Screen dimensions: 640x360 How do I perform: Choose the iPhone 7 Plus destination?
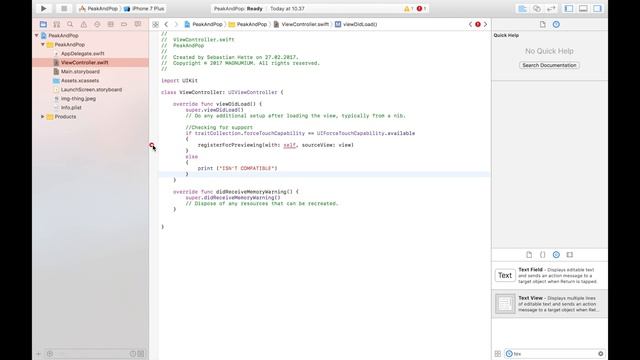(144, 9)
